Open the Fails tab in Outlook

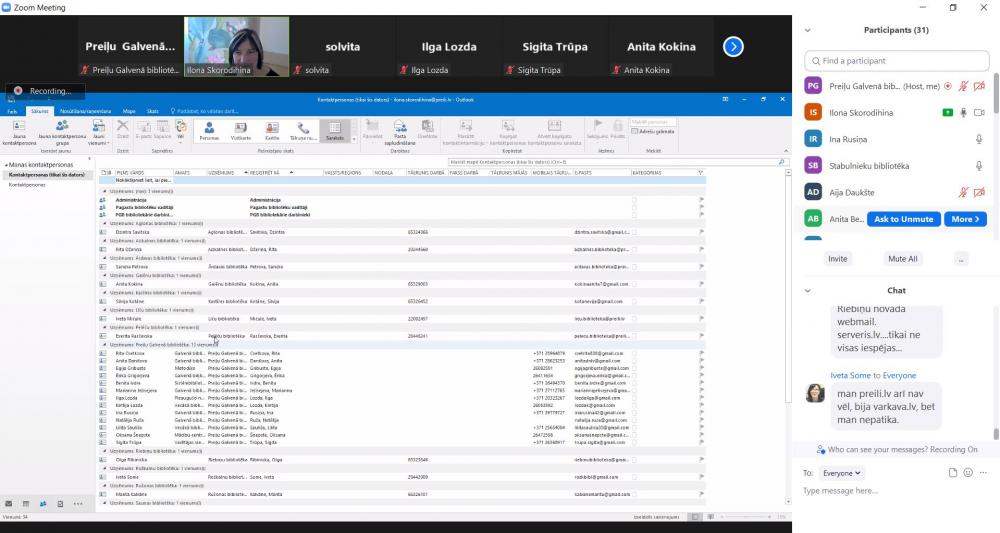pos(12,111)
